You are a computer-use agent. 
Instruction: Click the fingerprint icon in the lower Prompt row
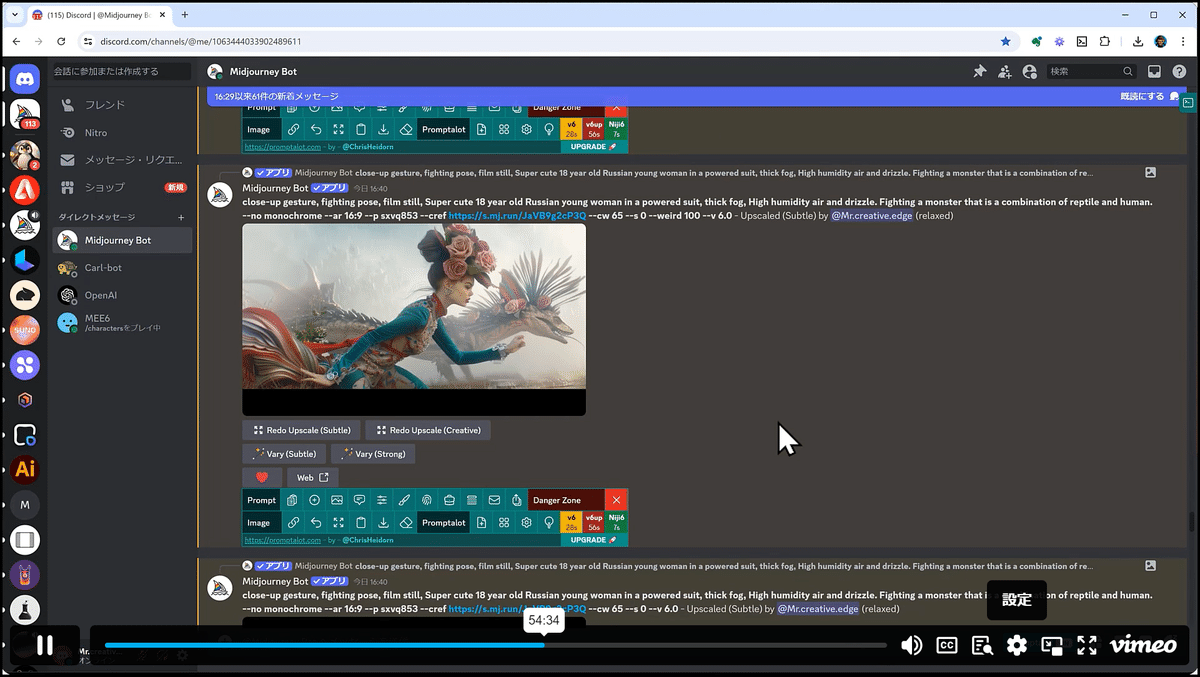[427, 500]
